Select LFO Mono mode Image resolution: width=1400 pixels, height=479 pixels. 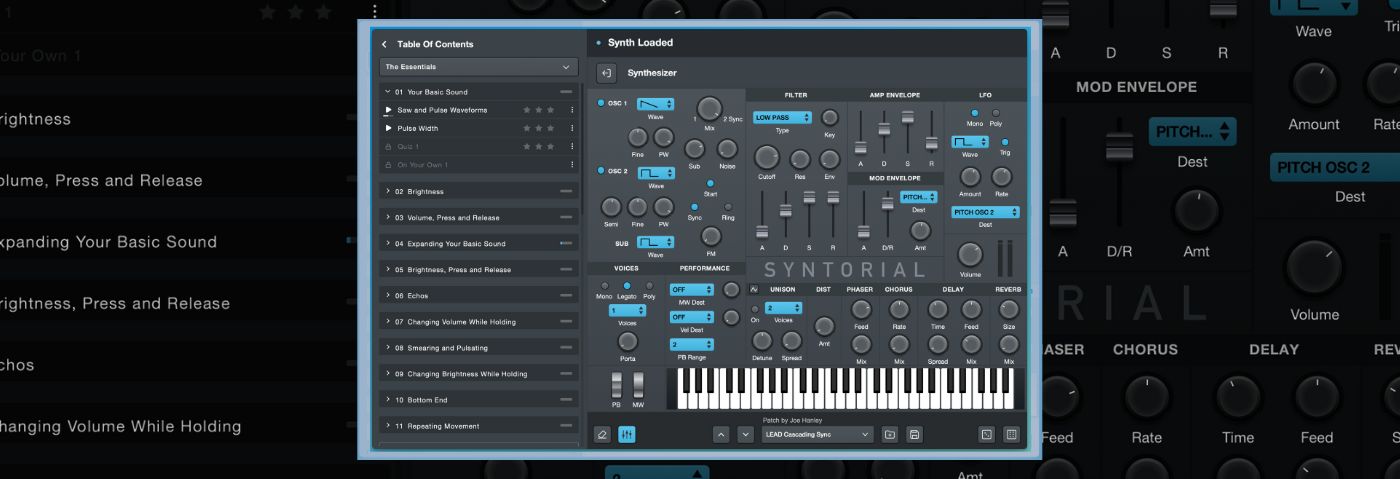[x=975, y=113]
